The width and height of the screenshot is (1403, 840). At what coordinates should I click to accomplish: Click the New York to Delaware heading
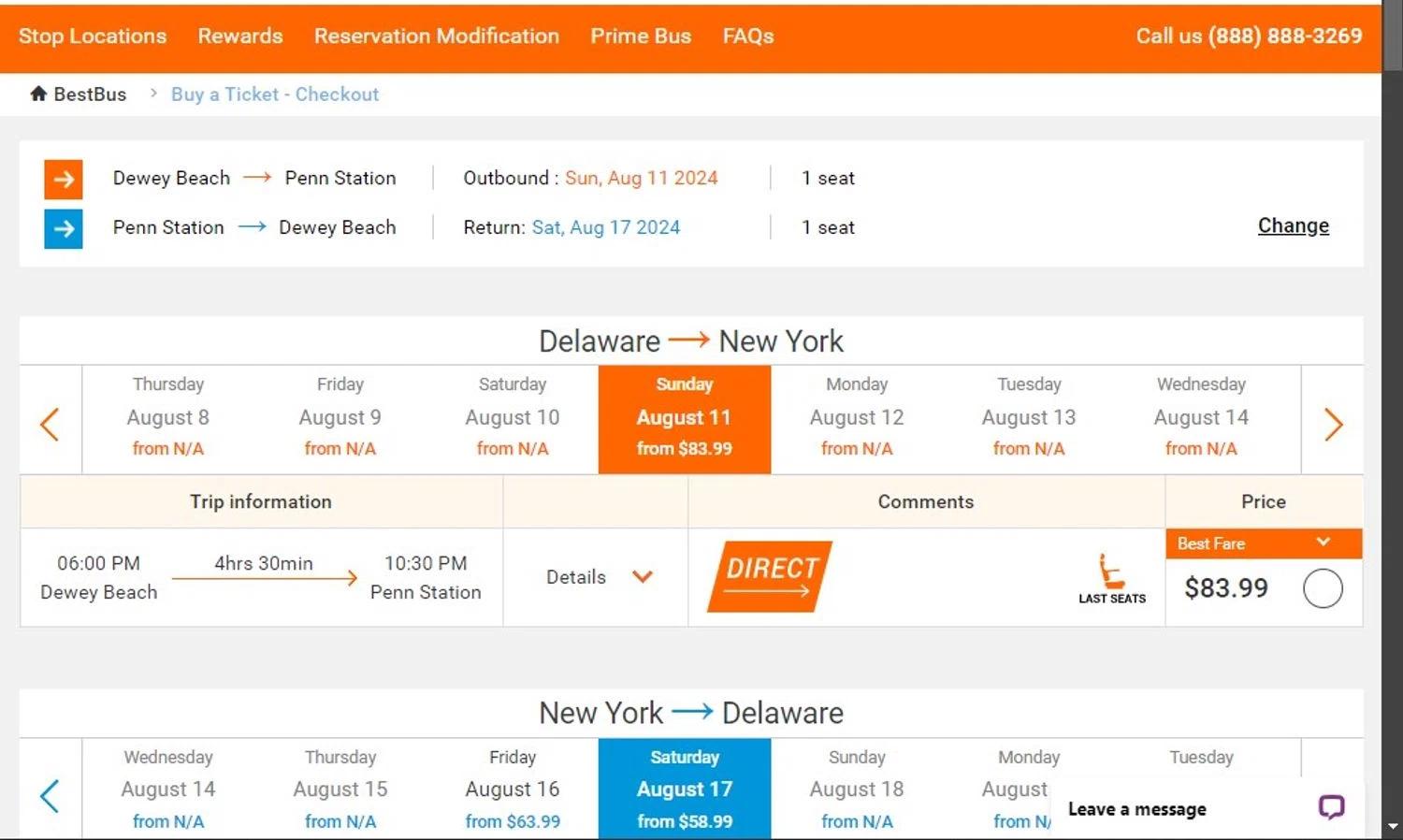click(x=691, y=713)
